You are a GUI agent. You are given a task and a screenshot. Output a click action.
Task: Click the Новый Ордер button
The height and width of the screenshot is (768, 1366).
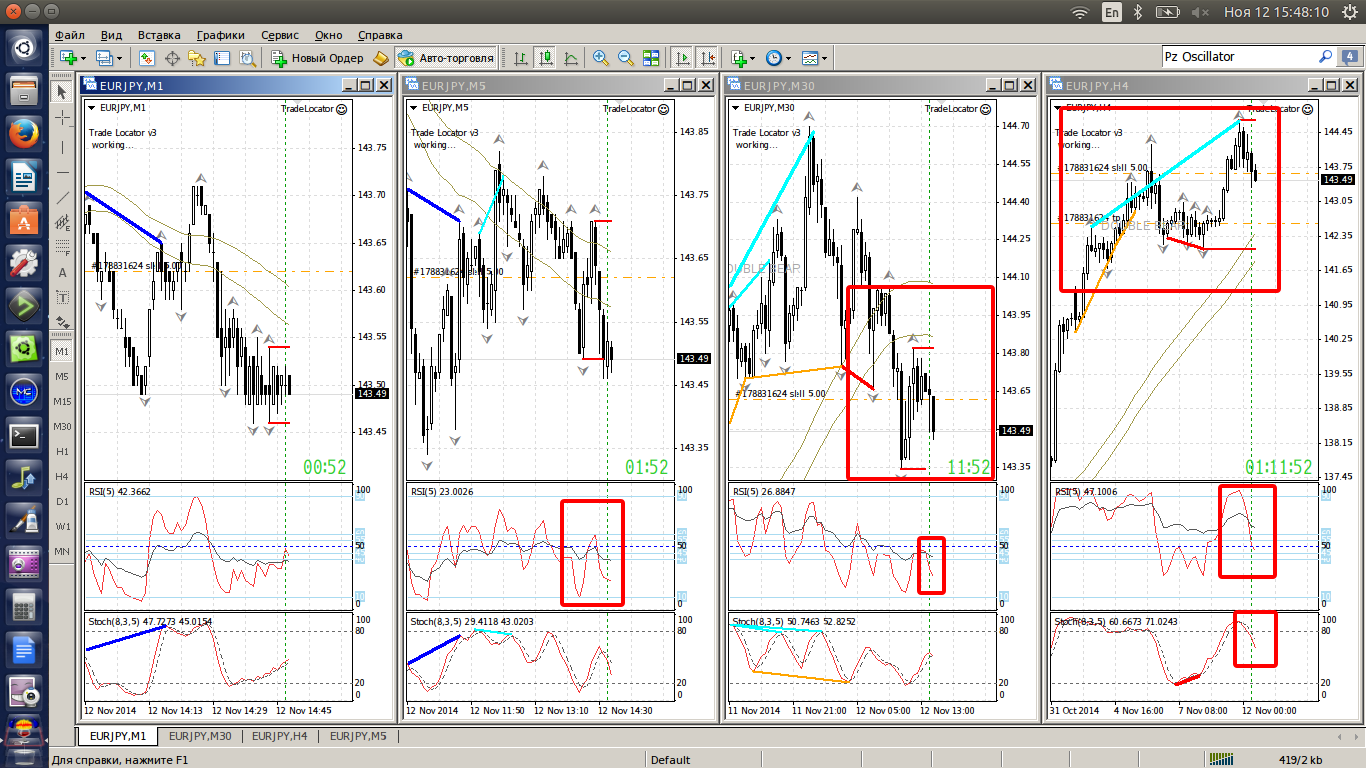click(x=317, y=58)
